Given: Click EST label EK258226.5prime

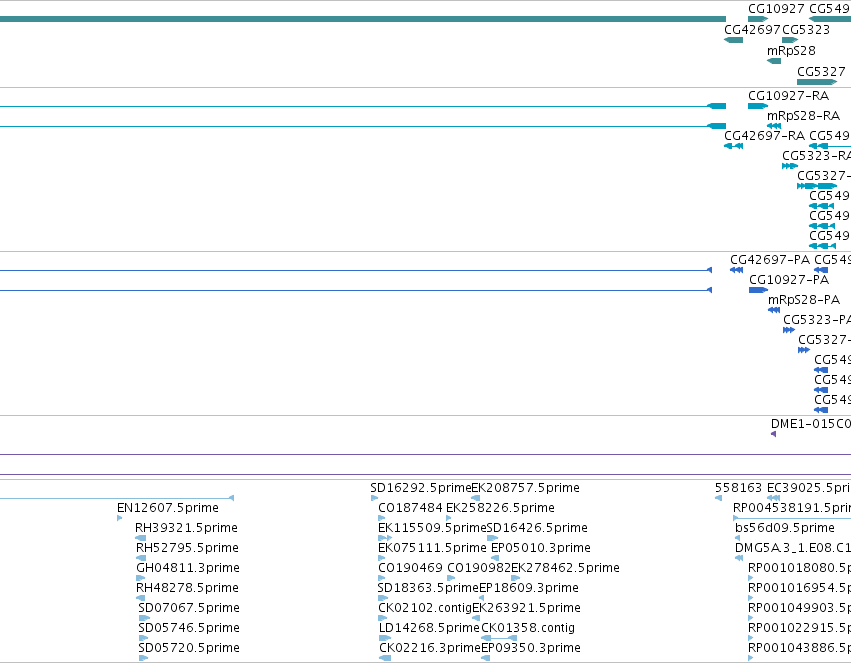Looking at the screenshot, I should [500, 508].
